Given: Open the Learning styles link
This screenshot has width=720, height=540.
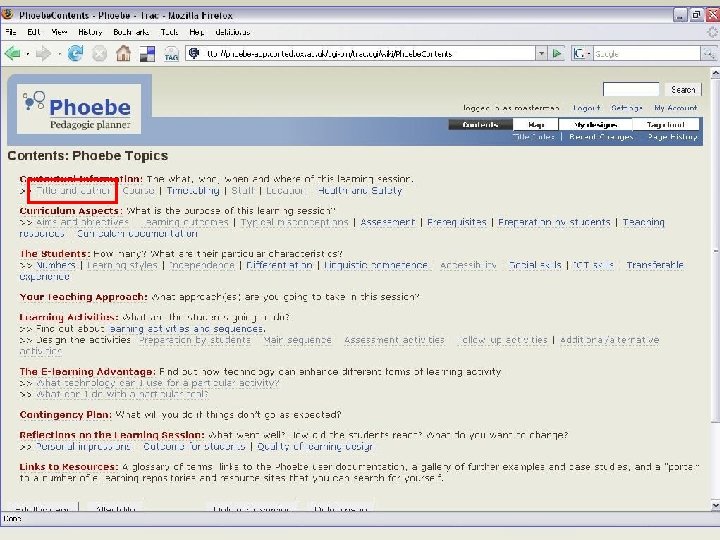Looking at the screenshot, I should (x=122, y=265).
